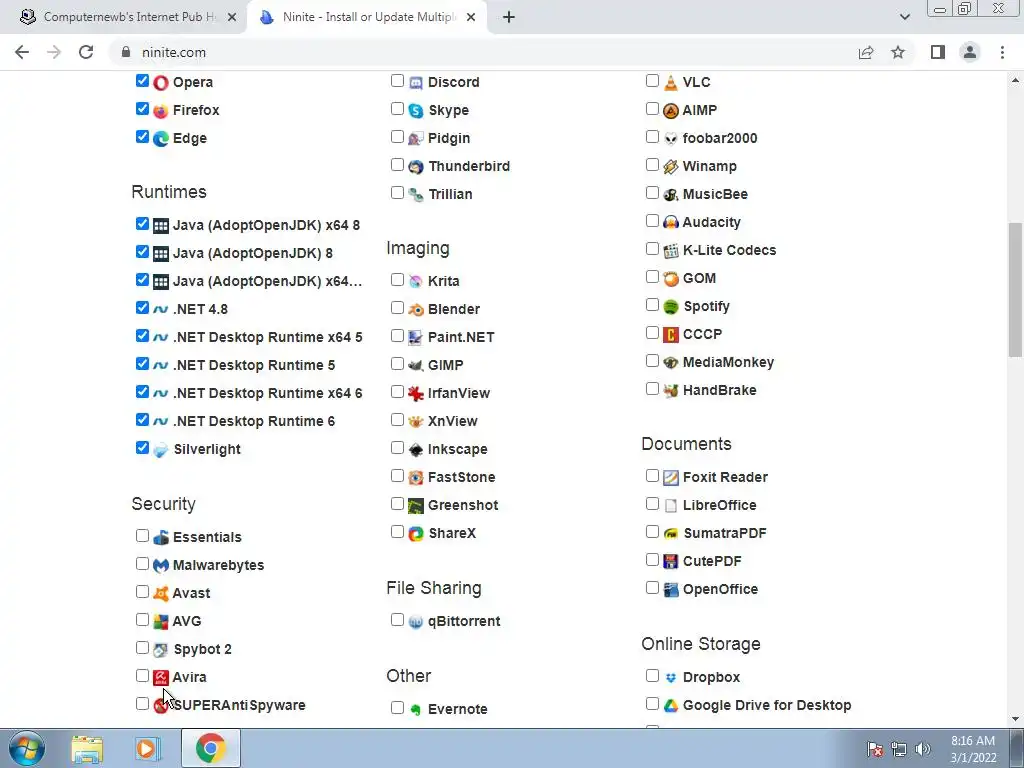Close the Computernewb tab
1024x768 pixels.
tap(232, 18)
